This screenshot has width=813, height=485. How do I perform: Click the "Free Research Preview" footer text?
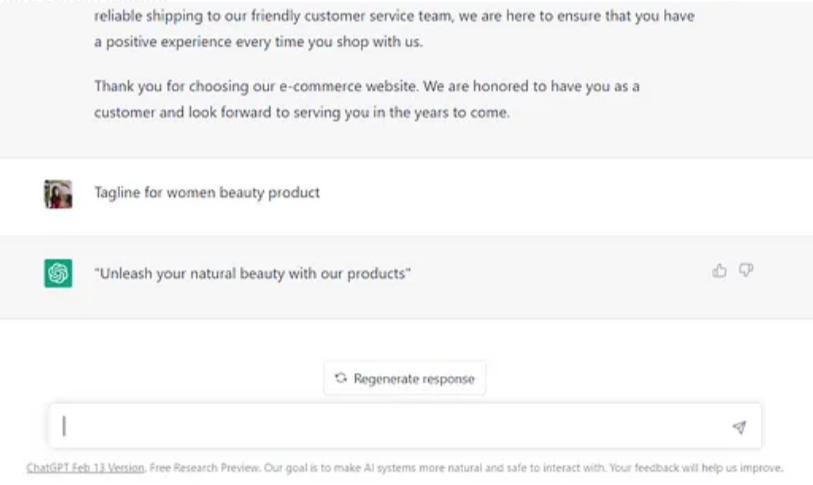click(x=196, y=467)
